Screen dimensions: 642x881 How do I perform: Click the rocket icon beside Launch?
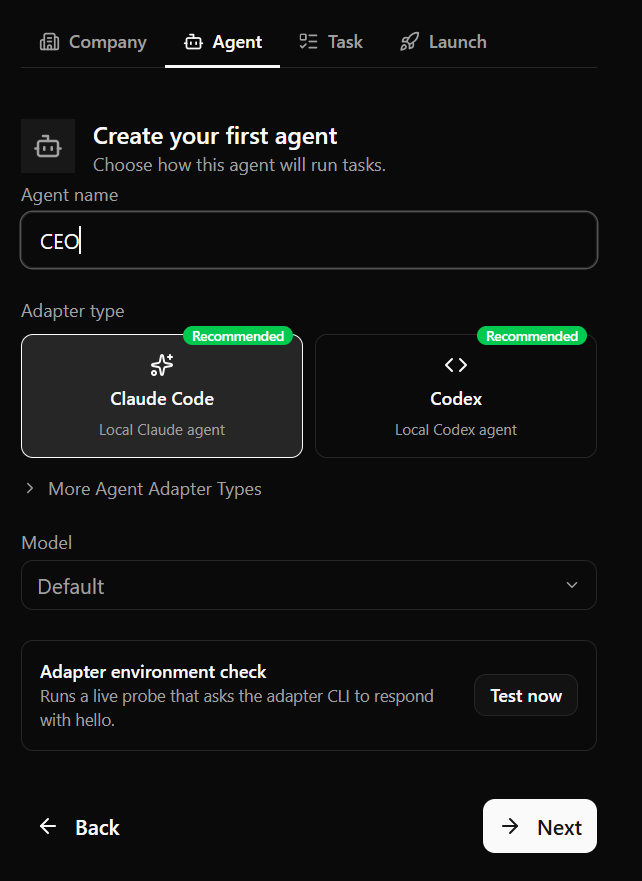pos(409,42)
